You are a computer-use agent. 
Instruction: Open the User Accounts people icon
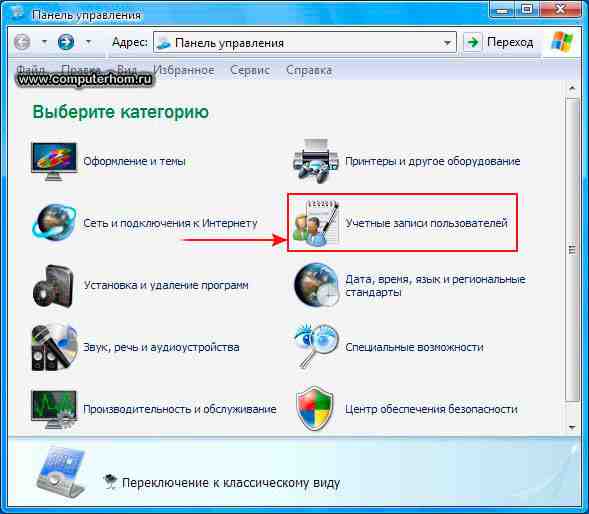(316, 223)
